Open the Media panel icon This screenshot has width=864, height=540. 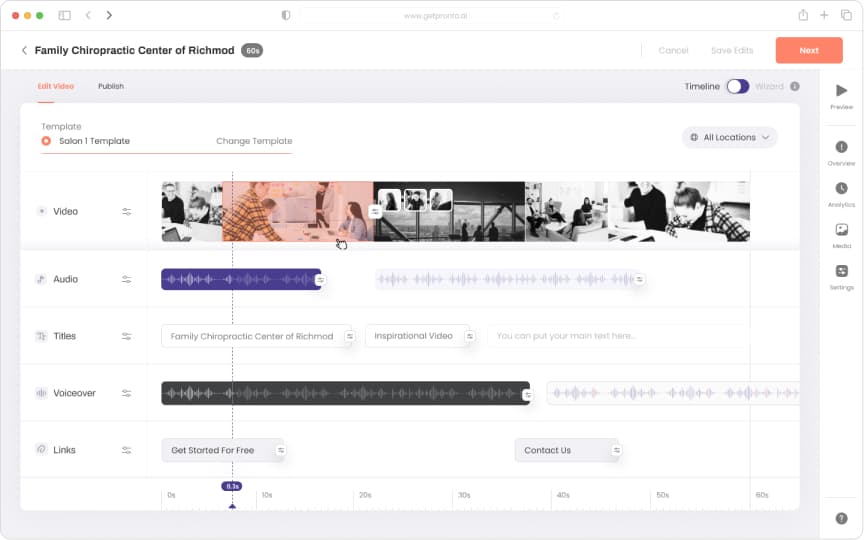click(841, 230)
